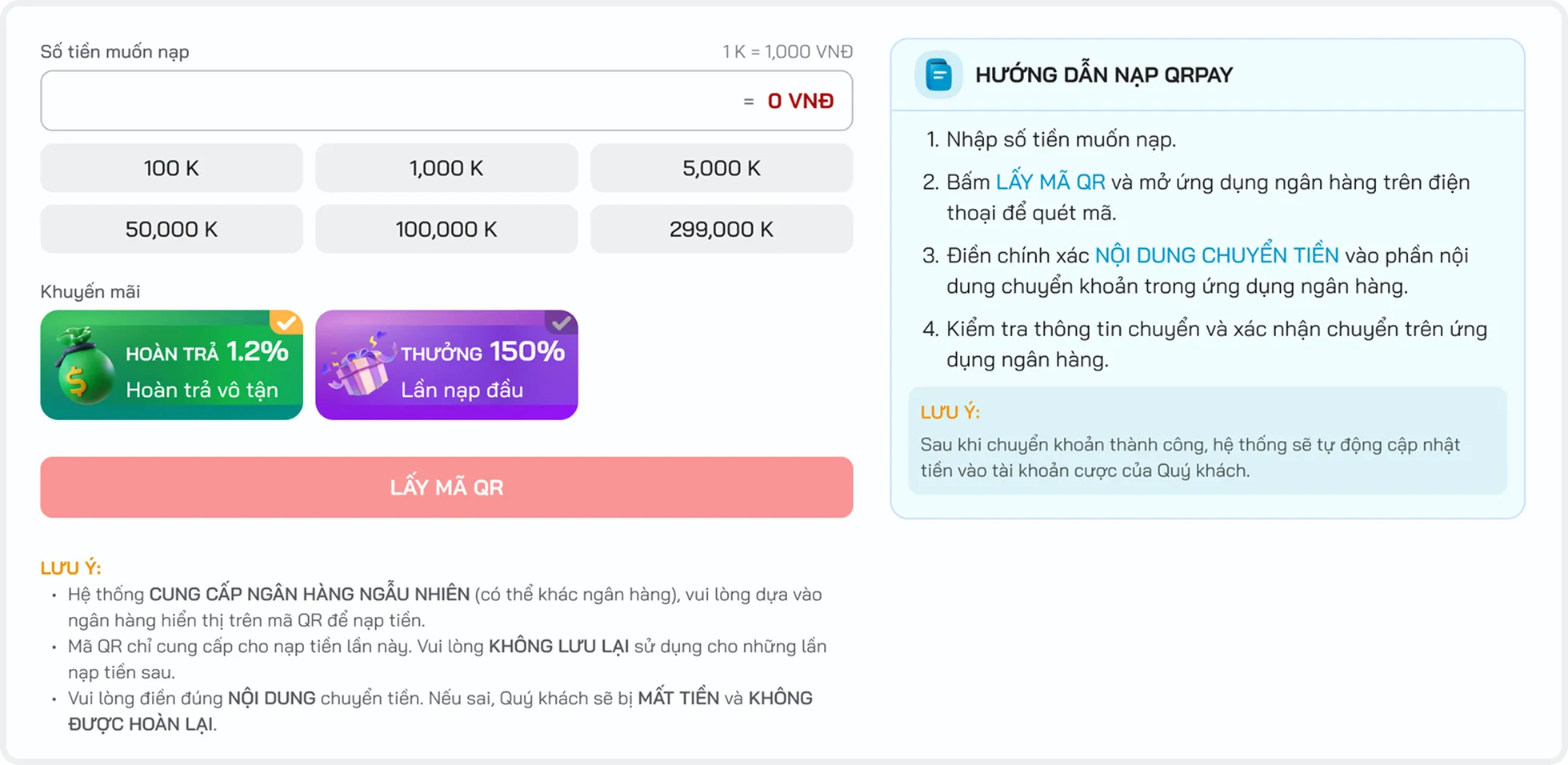Pick the 5,000 K quick amount
This screenshot has width=1568, height=765.
click(x=721, y=168)
